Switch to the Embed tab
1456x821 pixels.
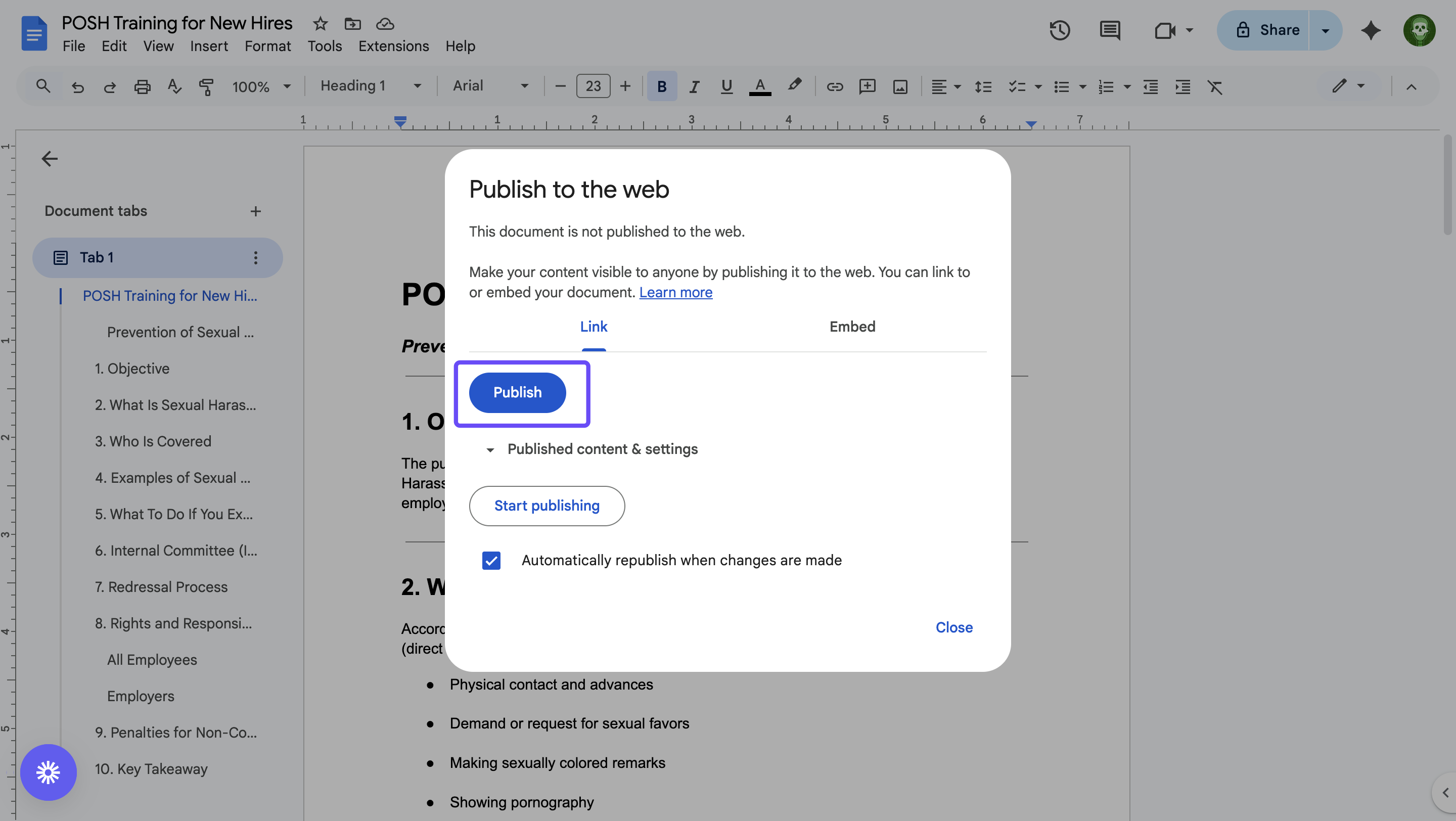852,327
